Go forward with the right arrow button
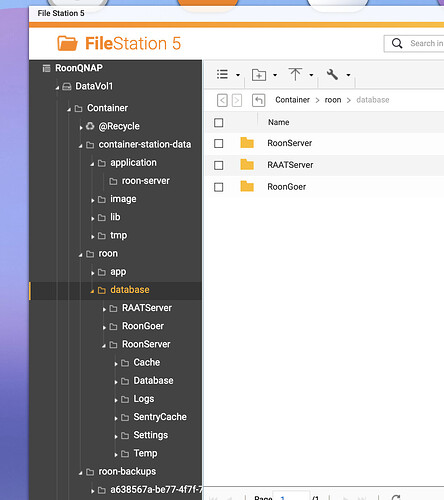The image size is (444, 500). (237, 100)
